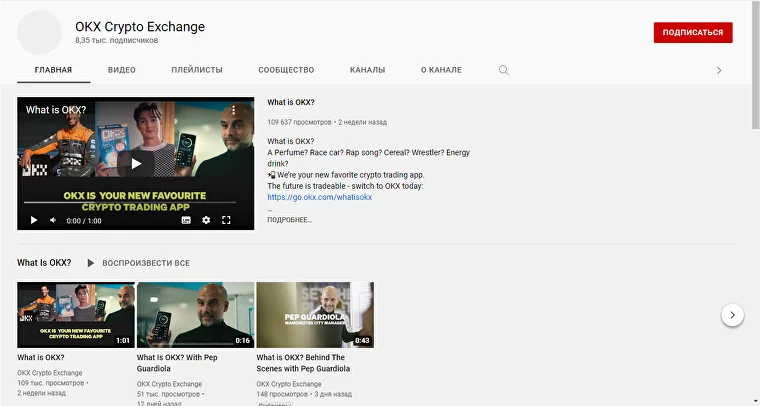760x406 pixels.
Task: Show next videos in the playlist carousel
Action: 732,315
